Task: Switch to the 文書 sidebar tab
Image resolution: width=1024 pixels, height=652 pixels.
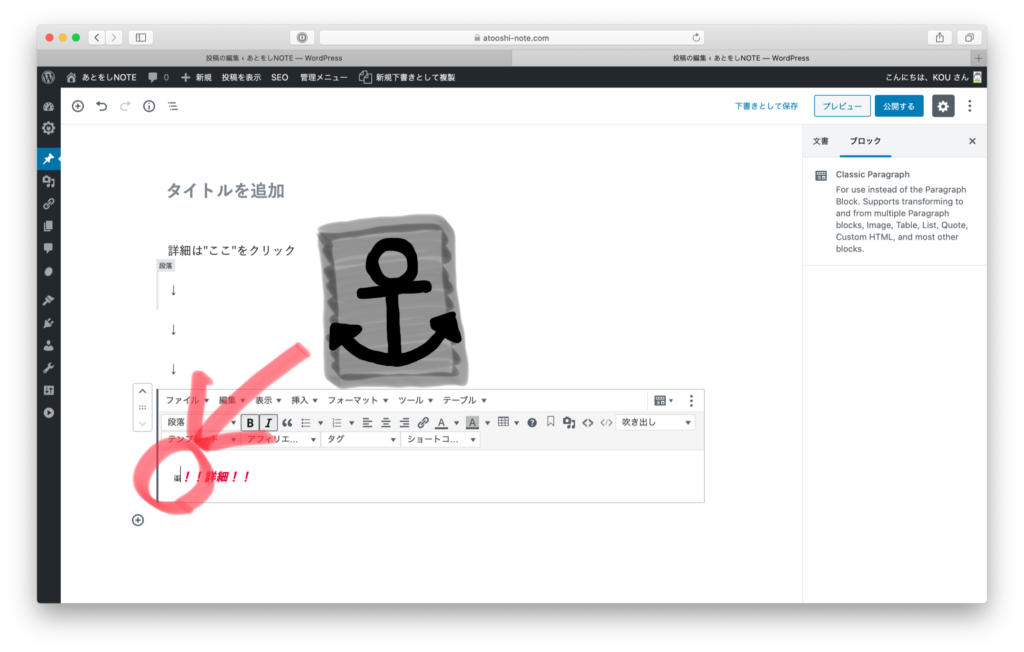Action: coord(820,141)
